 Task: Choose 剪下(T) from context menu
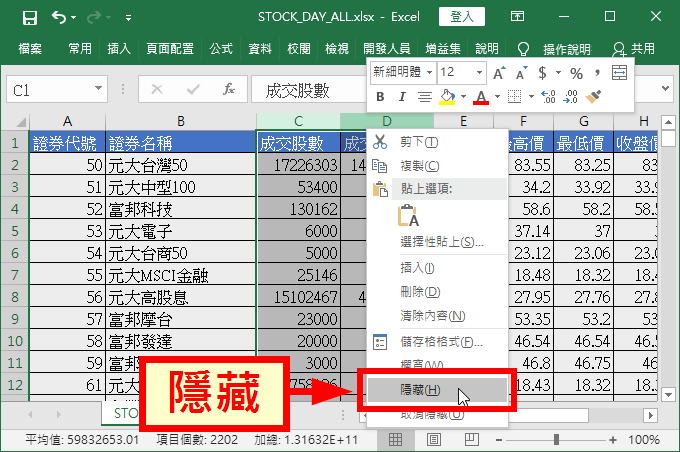pyautogui.click(x=437, y=142)
